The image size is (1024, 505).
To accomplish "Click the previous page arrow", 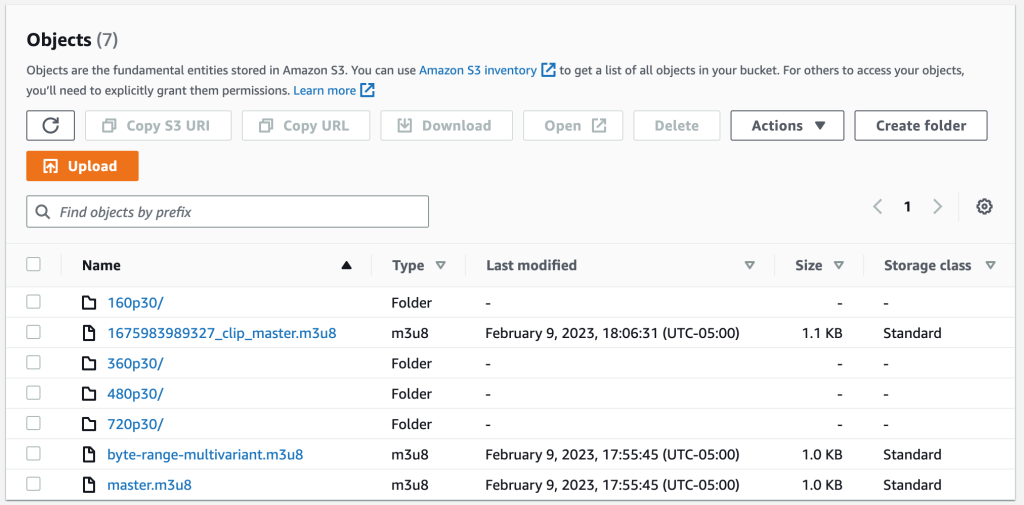I will point(877,207).
